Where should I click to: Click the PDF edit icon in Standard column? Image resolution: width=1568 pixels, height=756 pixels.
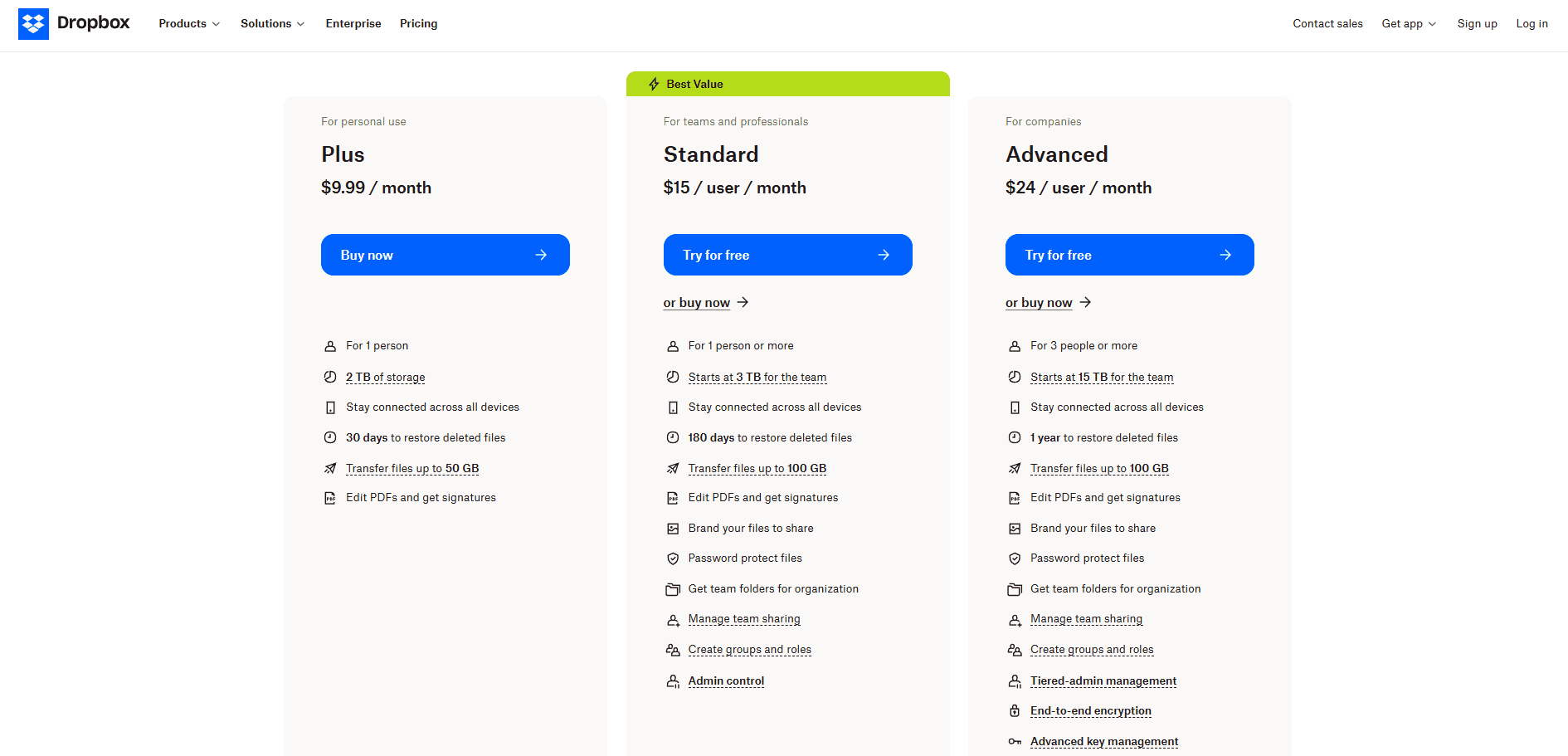673,498
